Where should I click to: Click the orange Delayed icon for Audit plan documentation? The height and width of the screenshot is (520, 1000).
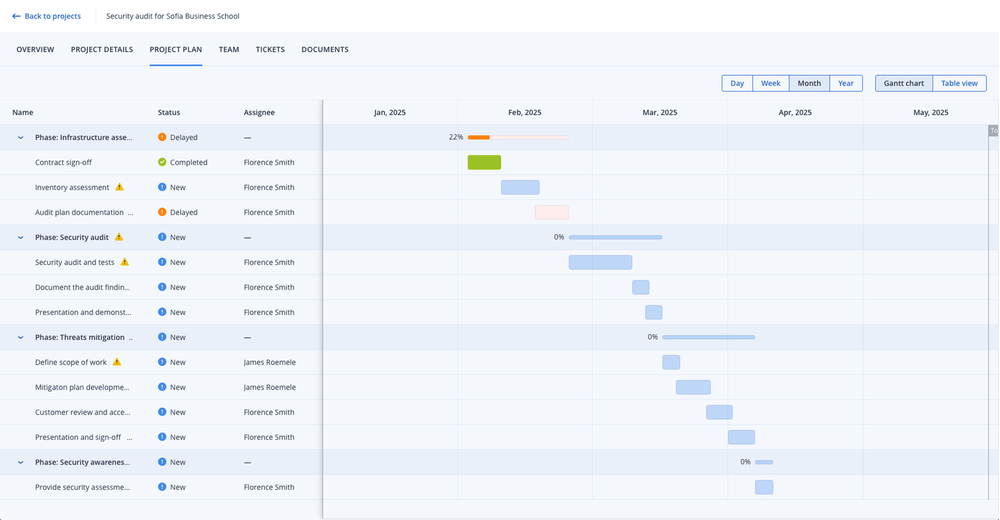coord(162,212)
